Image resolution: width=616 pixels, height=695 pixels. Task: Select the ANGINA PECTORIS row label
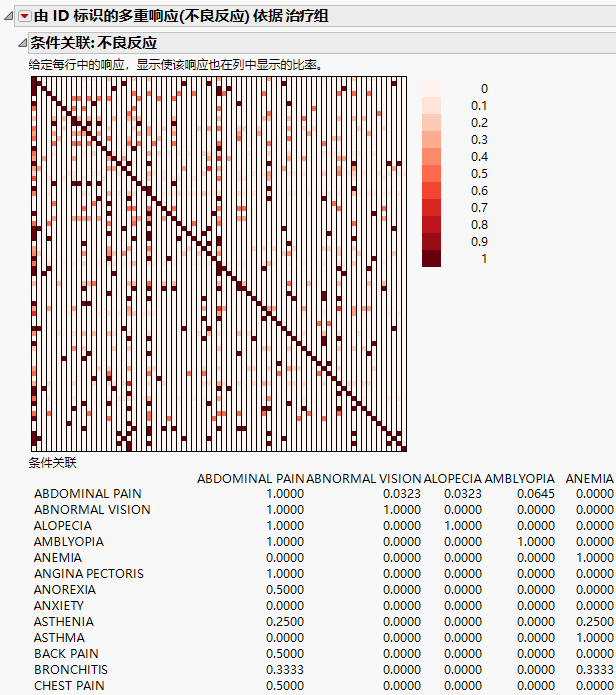[x=89, y=574]
